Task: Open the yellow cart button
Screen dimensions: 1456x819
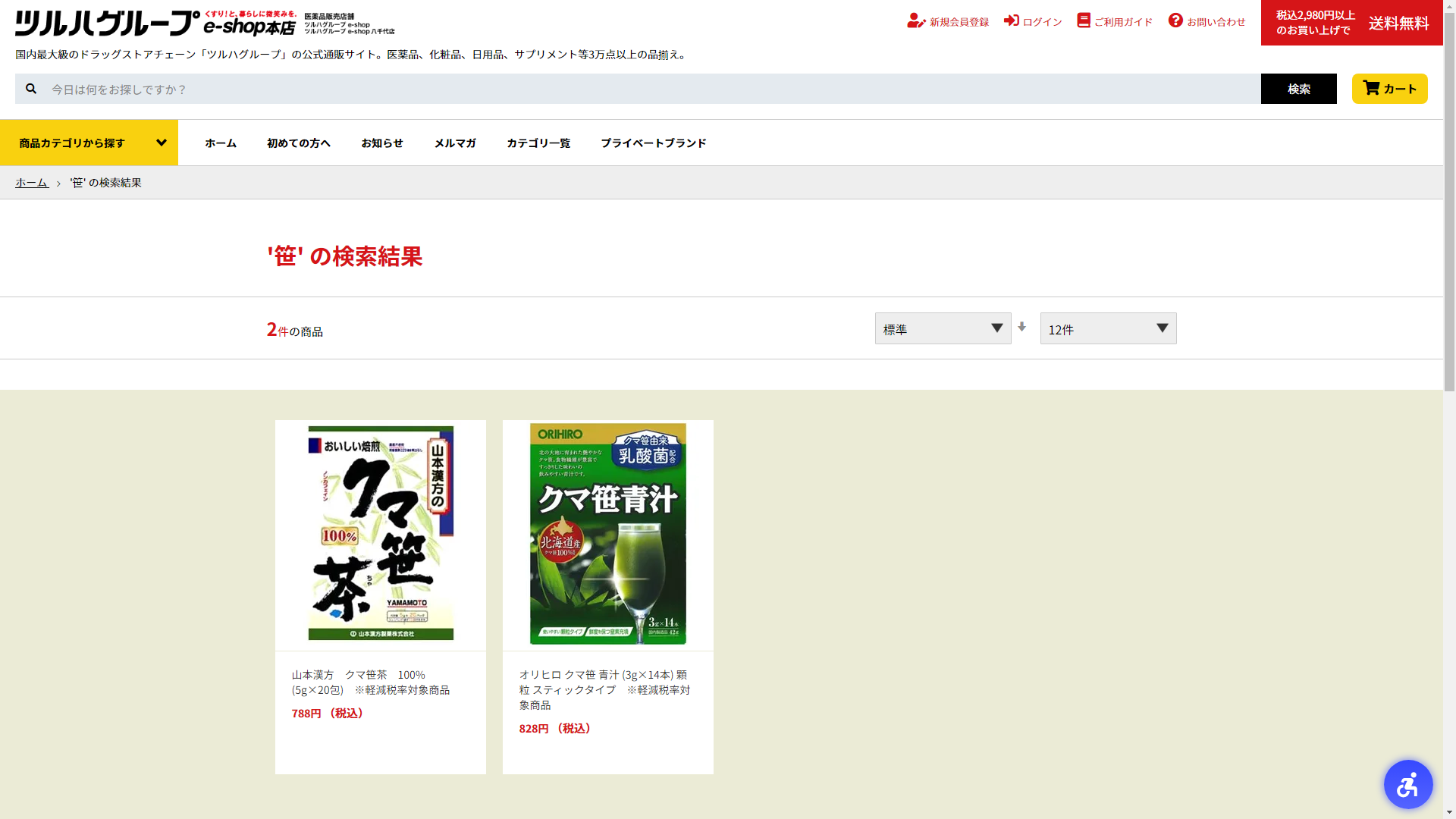Action: (1389, 89)
